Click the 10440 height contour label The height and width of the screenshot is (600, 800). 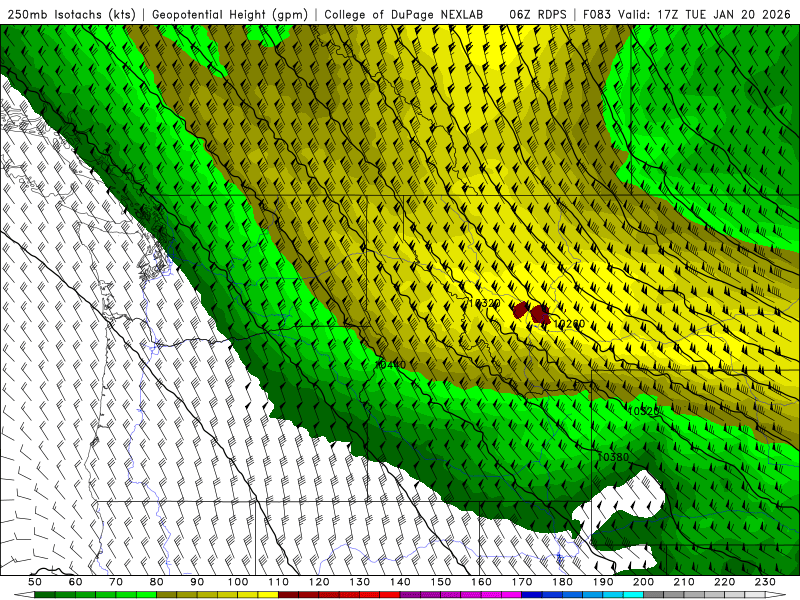coord(390,365)
